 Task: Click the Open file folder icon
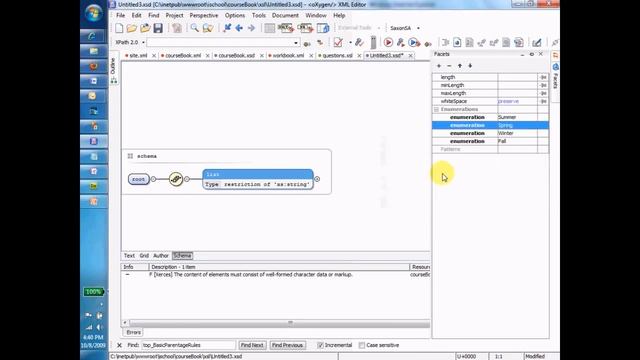coord(131,28)
